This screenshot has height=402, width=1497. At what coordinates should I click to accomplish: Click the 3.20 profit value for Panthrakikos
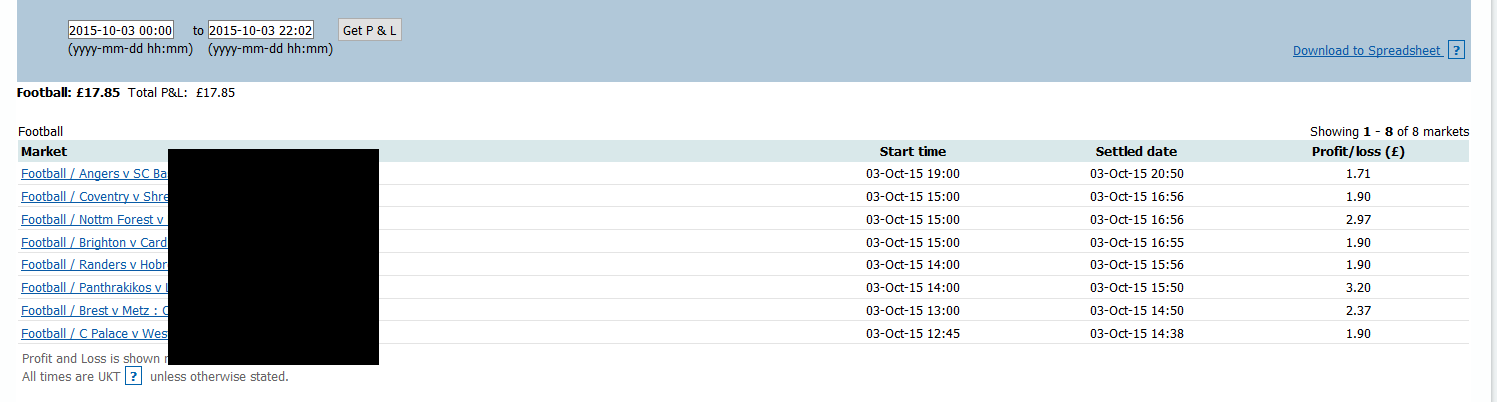[x=1358, y=288]
